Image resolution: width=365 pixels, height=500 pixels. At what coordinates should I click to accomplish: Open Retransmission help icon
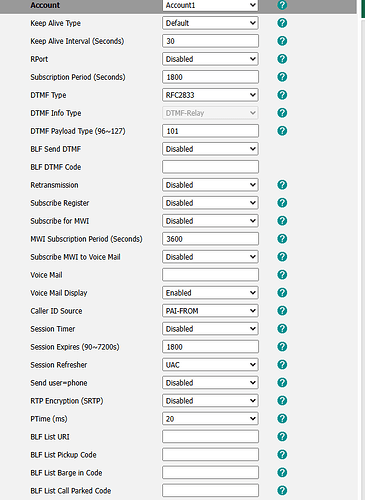(x=282, y=185)
